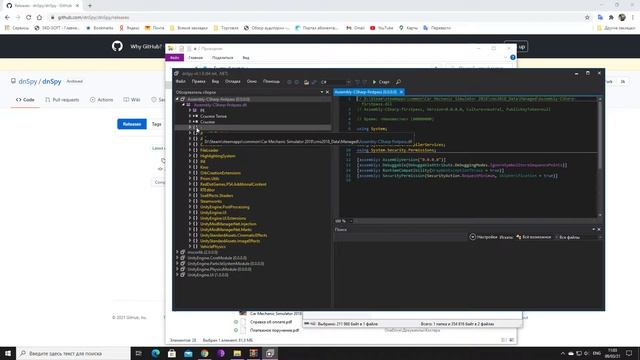Expand the UnityEngine.CoreModule assembly node
The width and height of the screenshot is (640, 360).
(177, 258)
